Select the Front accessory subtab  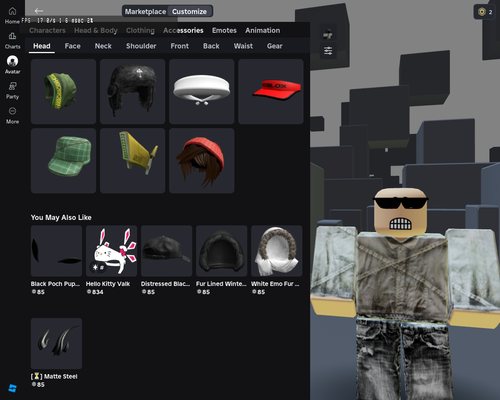(x=179, y=46)
